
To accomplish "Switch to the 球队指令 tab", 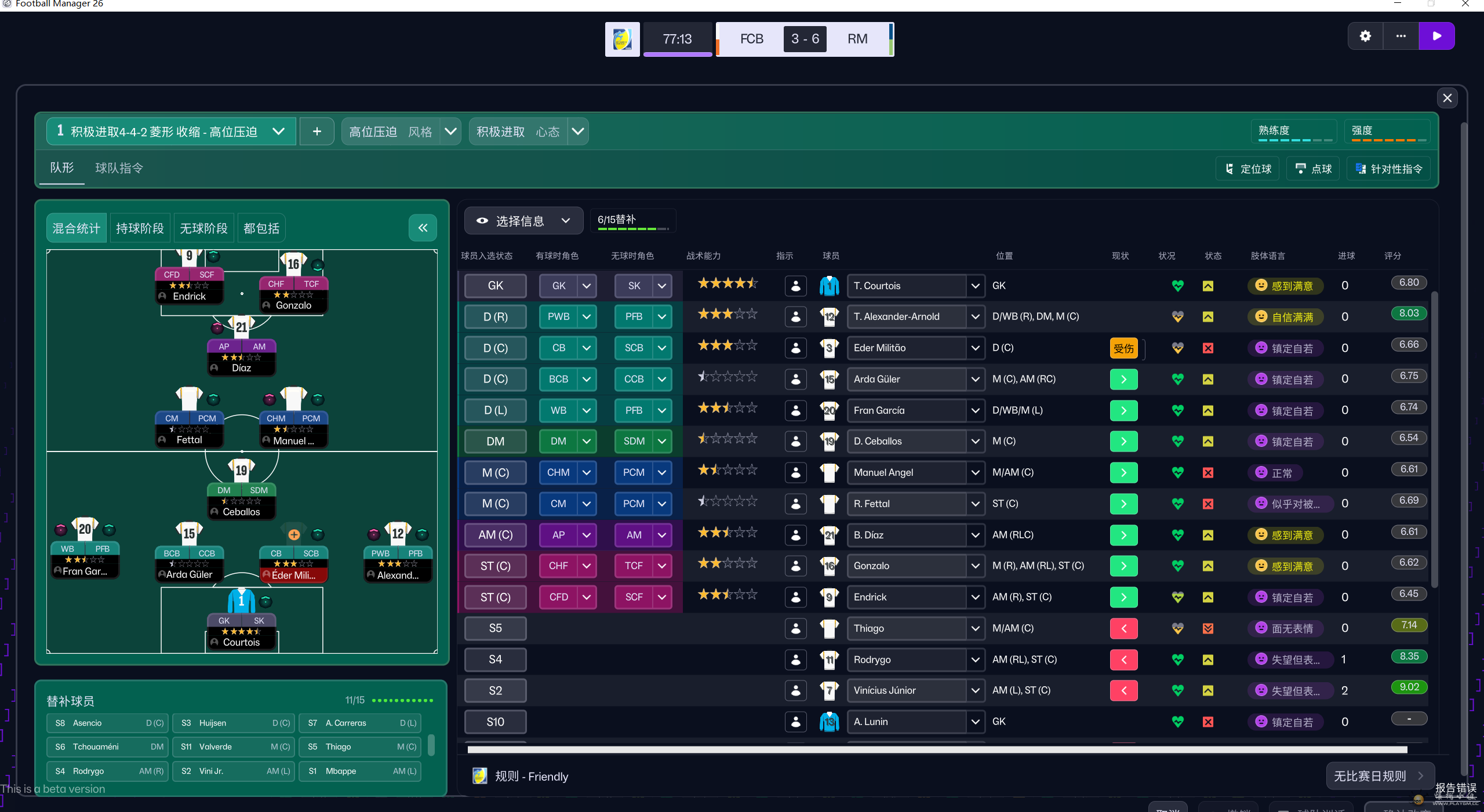I will tap(119, 168).
